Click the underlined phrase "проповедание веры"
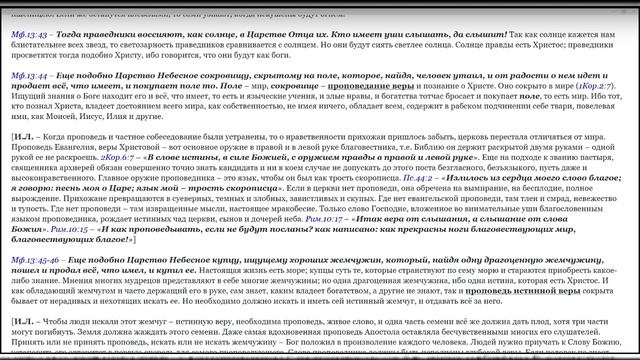Viewport: 640px width, 360px height. click(371, 86)
